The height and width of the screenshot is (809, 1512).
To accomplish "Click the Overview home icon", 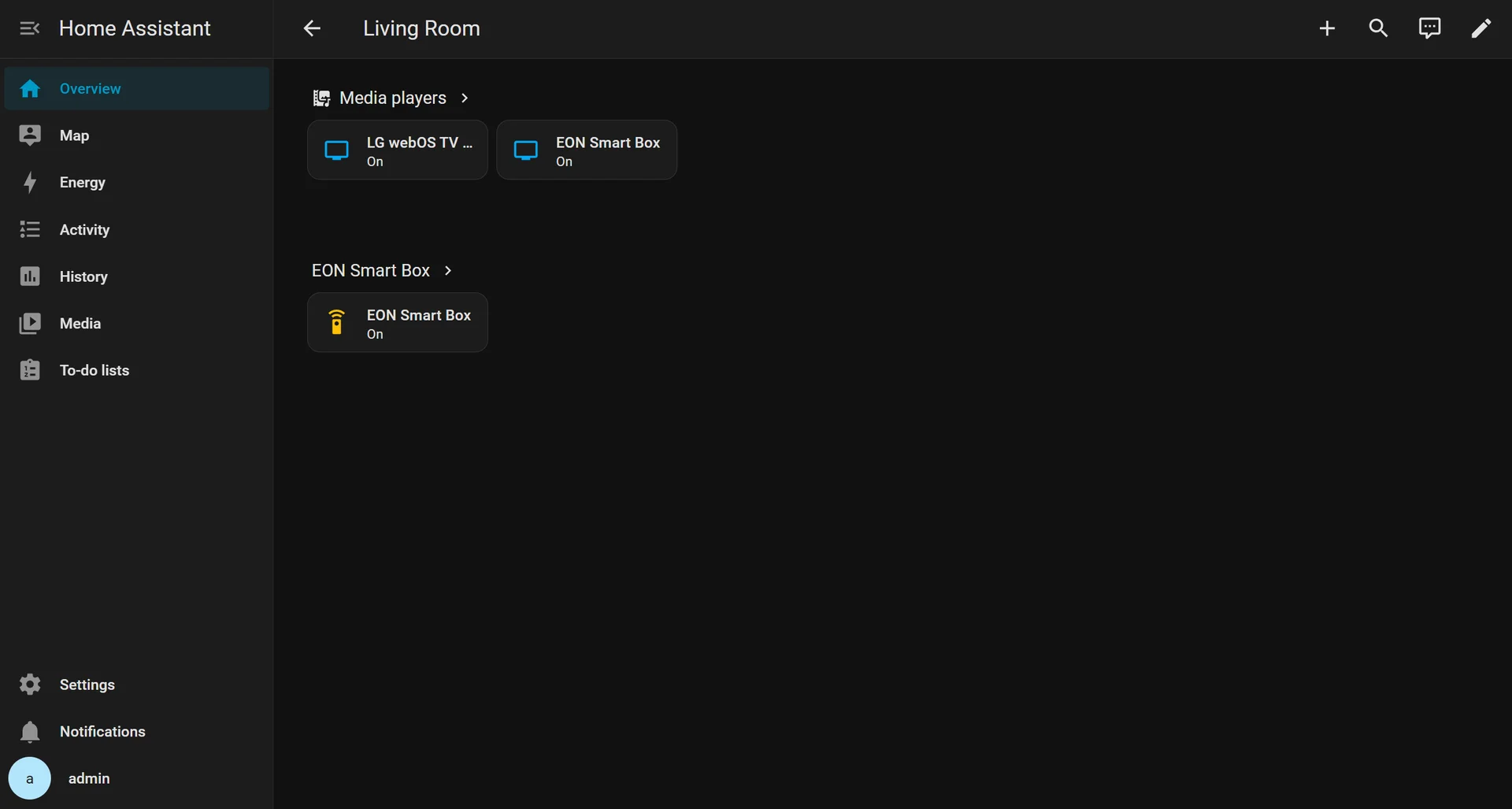I will (x=30, y=88).
